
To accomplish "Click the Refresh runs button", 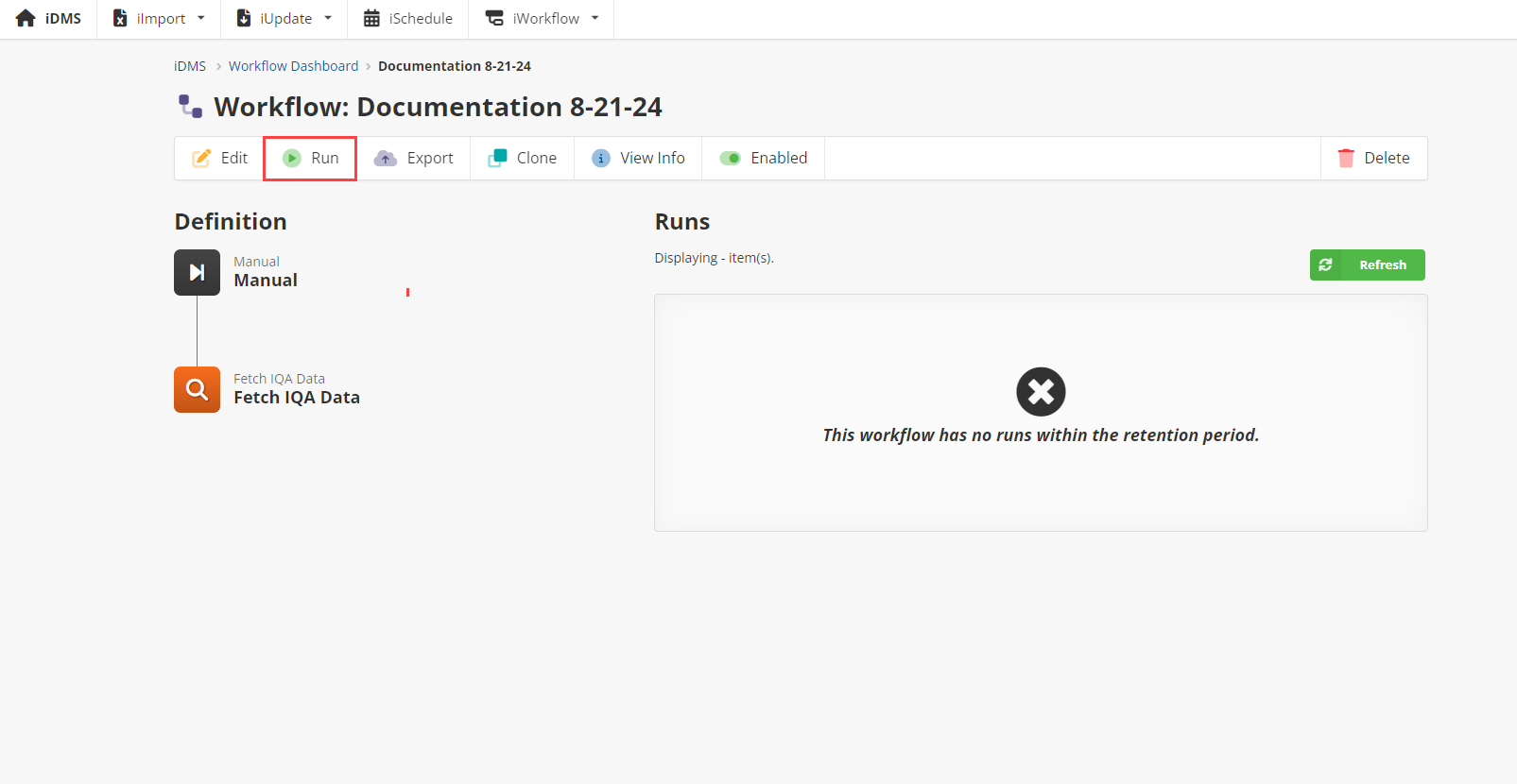I will tap(1367, 264).
